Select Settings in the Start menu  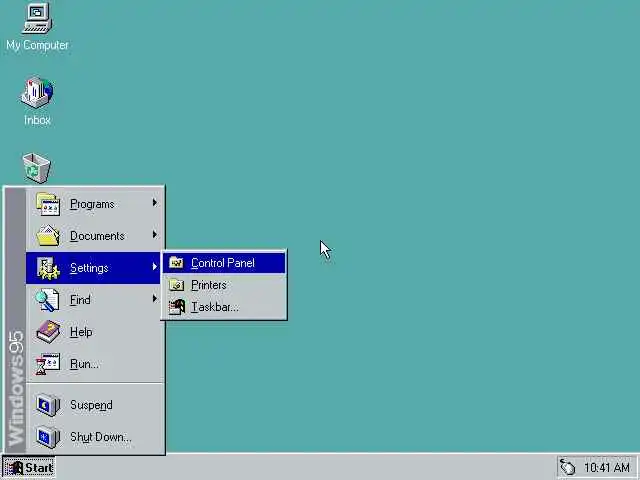(x=93, y=268)
